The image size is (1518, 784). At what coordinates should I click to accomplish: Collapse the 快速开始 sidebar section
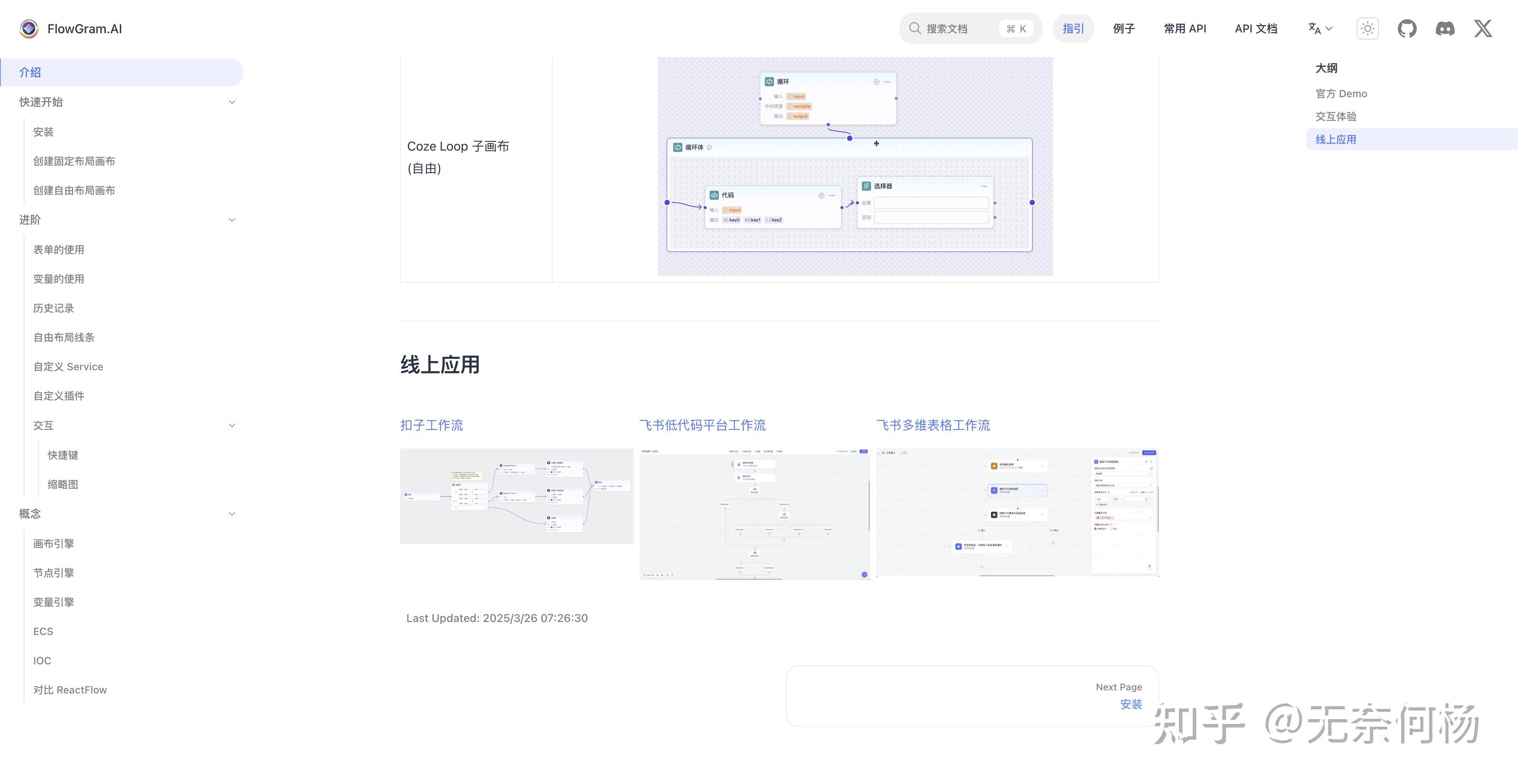click(232, 102)
